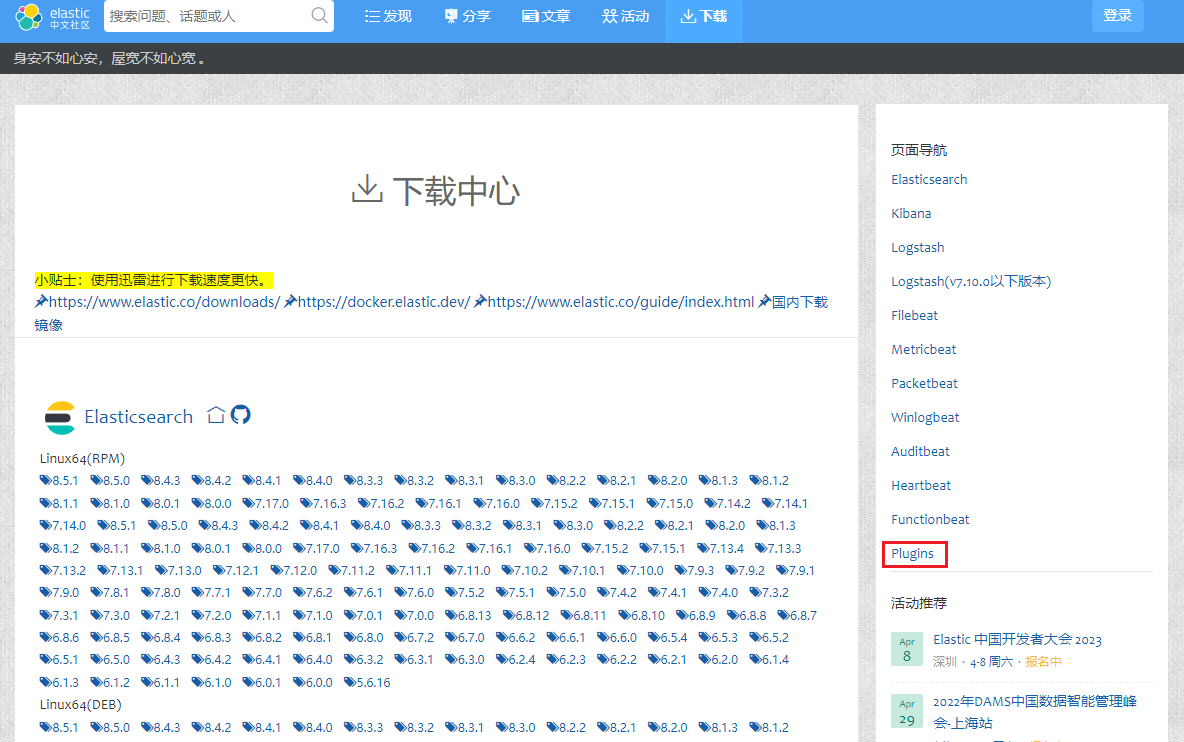
Task: Open Elastic 中国开发者大会 2023 event
Action: coord(1017,639)
